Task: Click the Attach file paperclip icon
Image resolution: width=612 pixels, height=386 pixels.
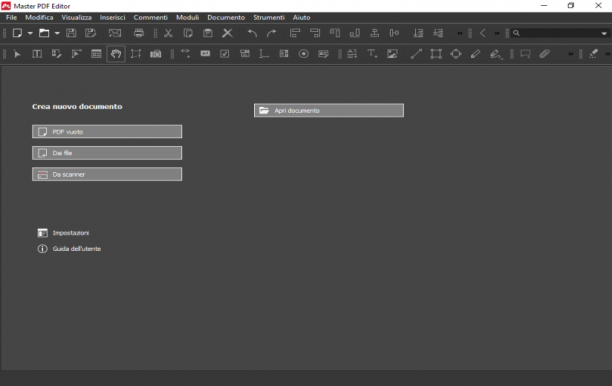Action: 545,54
